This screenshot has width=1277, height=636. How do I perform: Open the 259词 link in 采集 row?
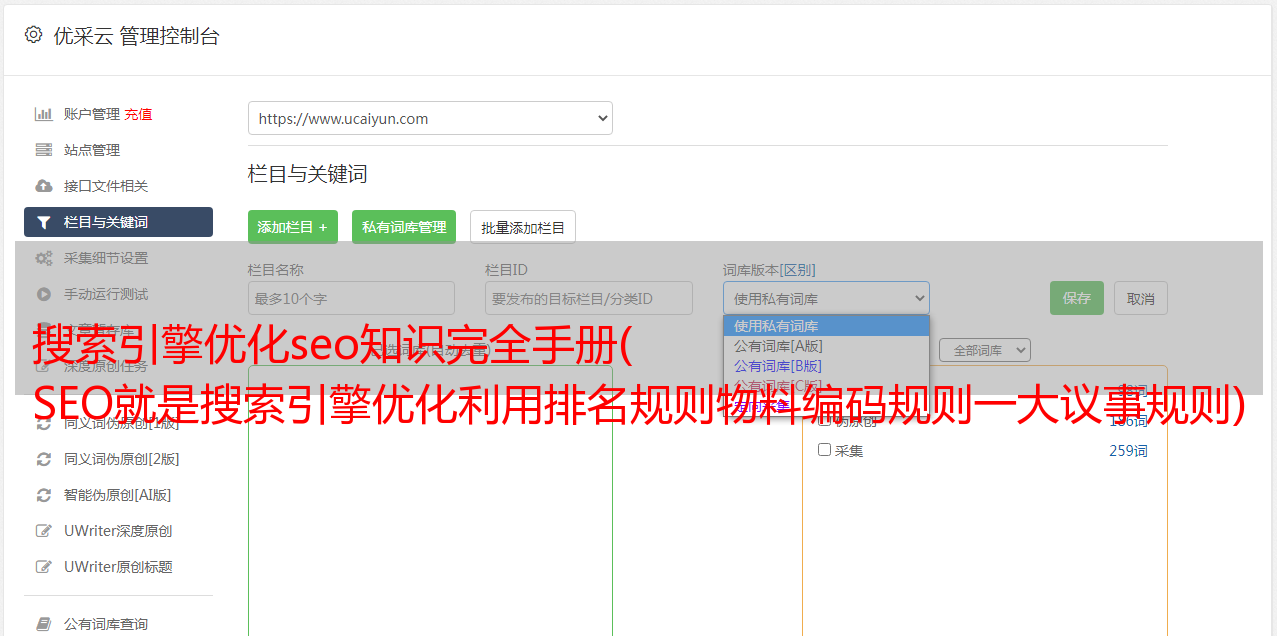point(1128,451)
